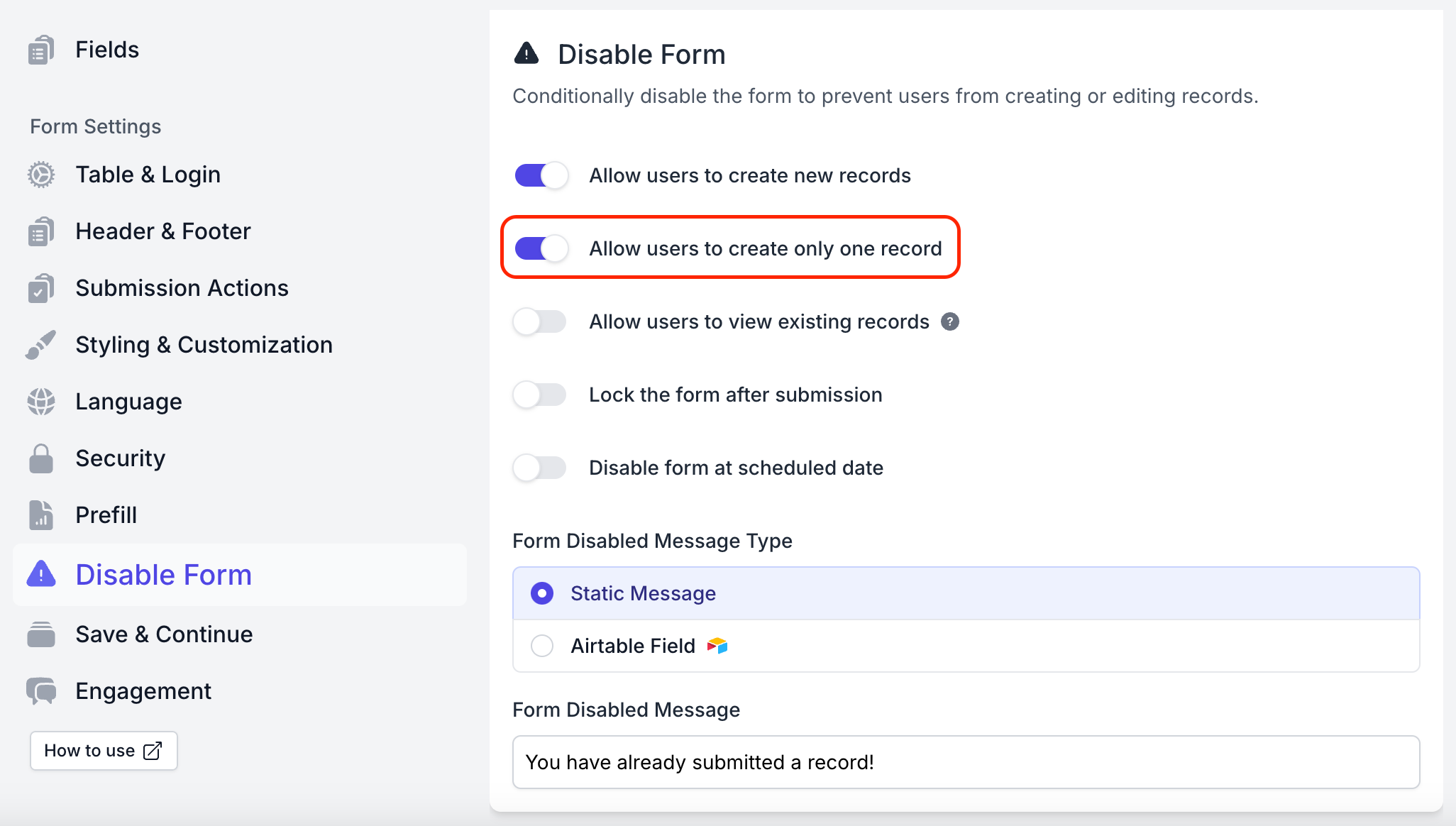Disable the create only one record switch
The height and width of the screenshot is (826, 1456).
pyautogui.click(x=541, y=248)
